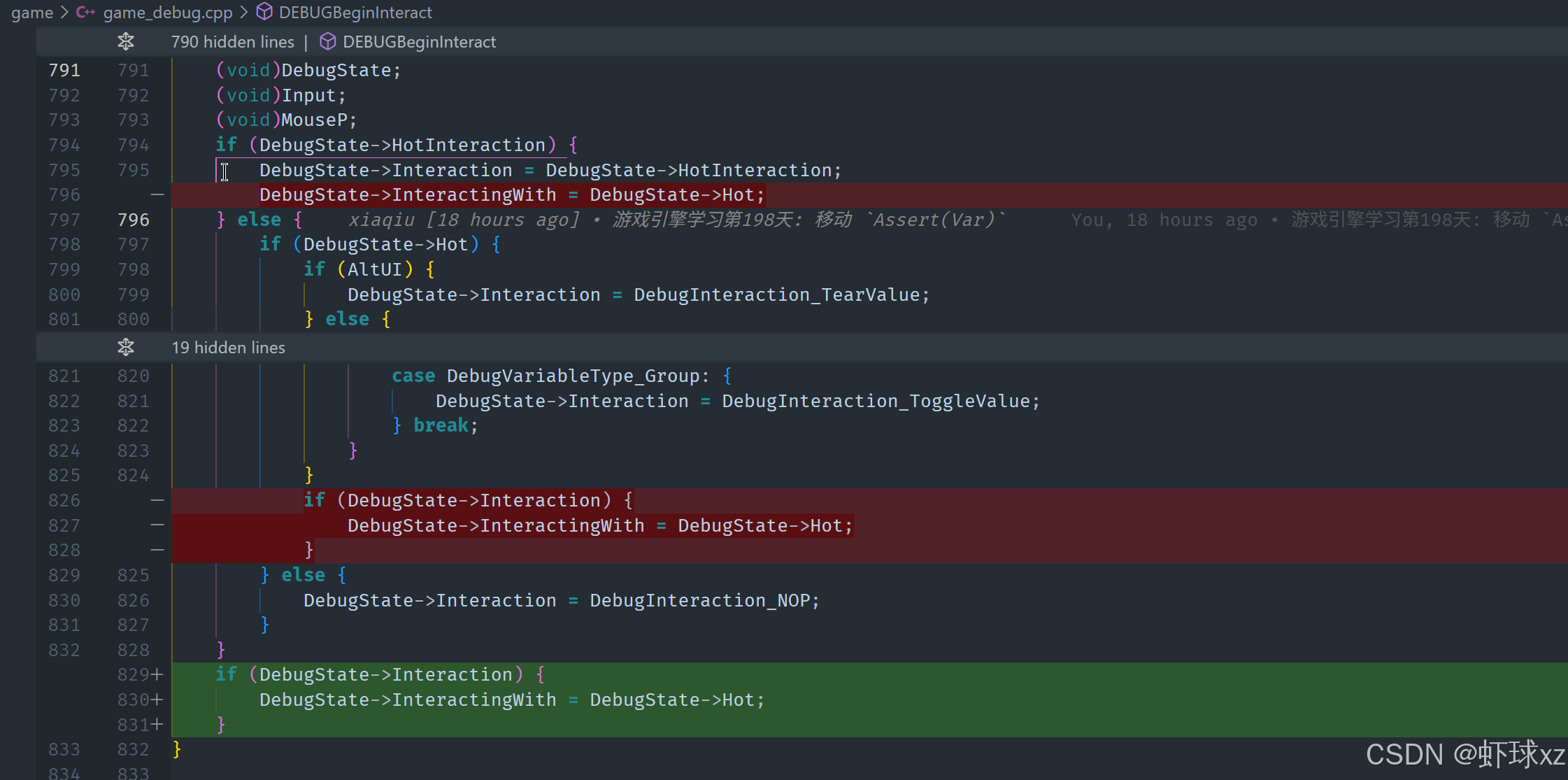
Task: Click 'You, 18 hours ago' blame text
Action: point(1164,220)
